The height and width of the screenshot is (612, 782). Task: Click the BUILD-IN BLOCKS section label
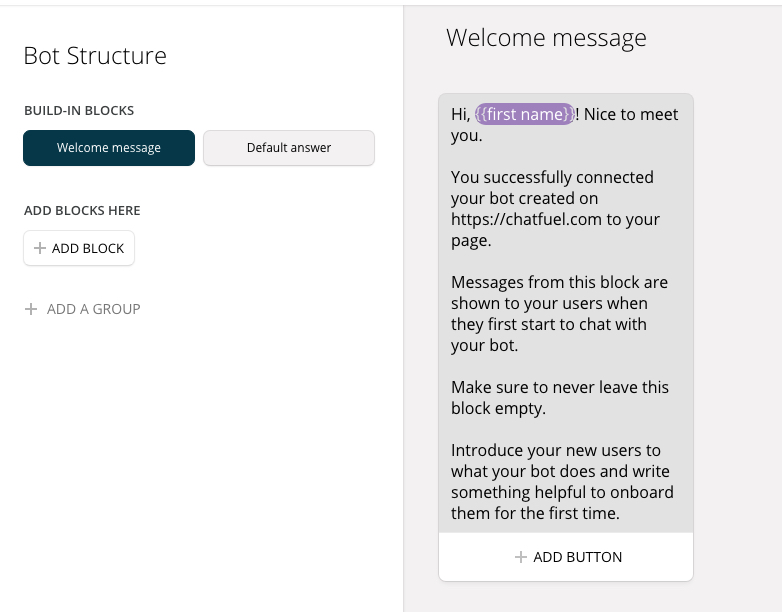[79, 110]
